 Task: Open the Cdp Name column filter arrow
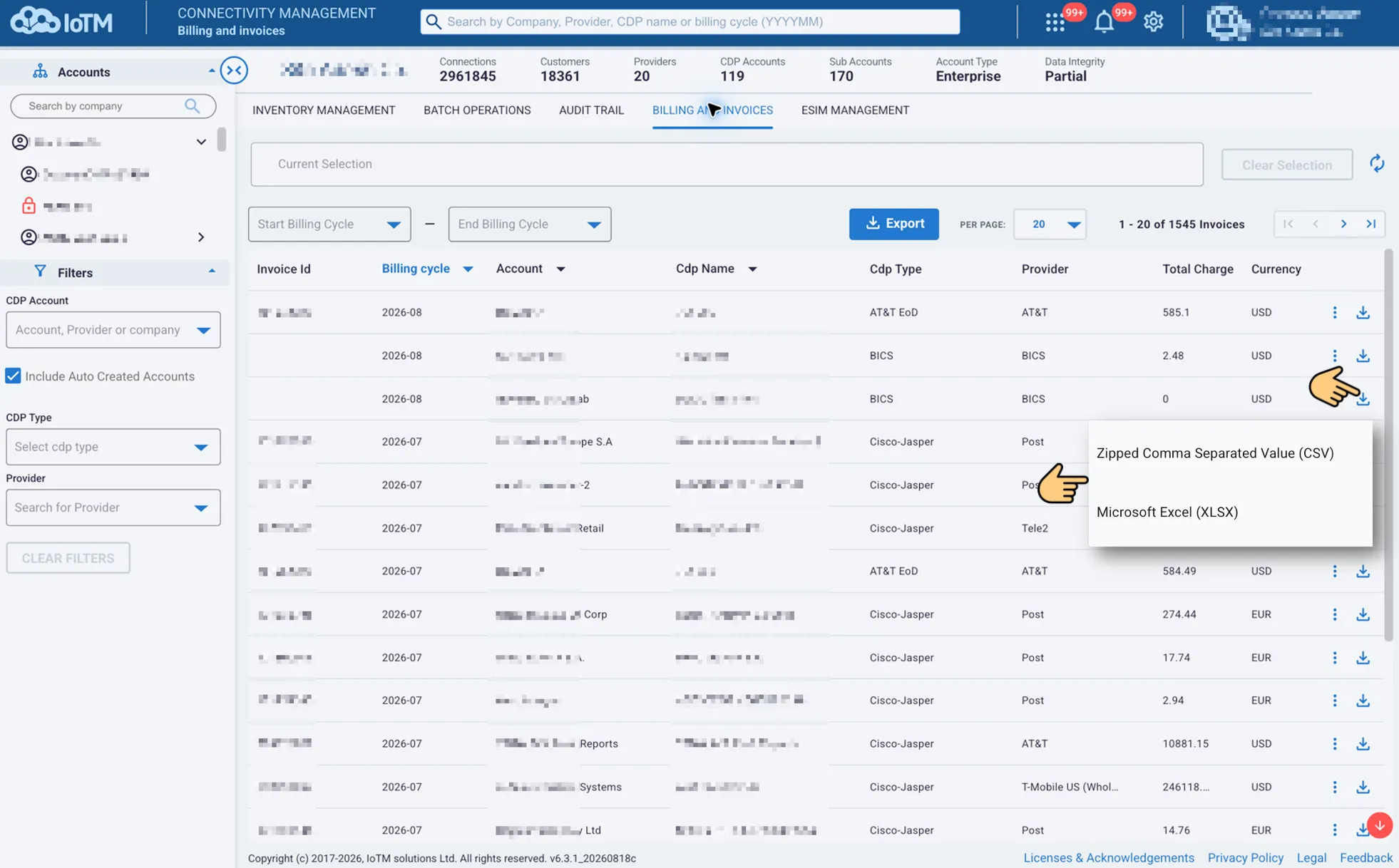(752, 269)
